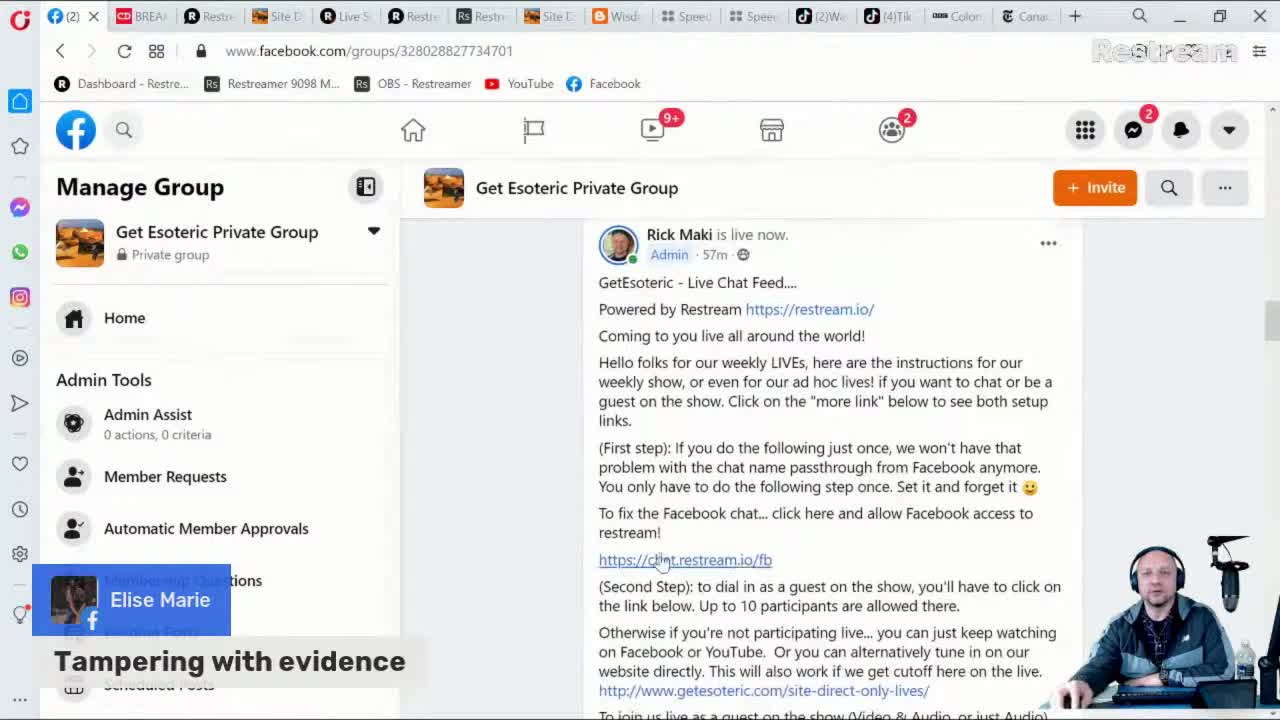The width and height of the screenshot is (1280, 720).
Task: Reload the current page
Action: click(124, 51)
